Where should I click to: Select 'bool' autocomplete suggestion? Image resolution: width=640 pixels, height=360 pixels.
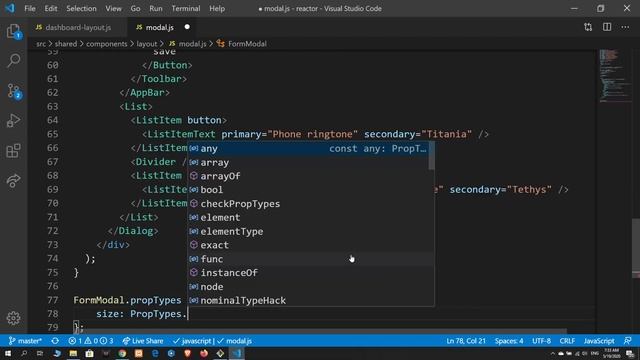(308, 190)
